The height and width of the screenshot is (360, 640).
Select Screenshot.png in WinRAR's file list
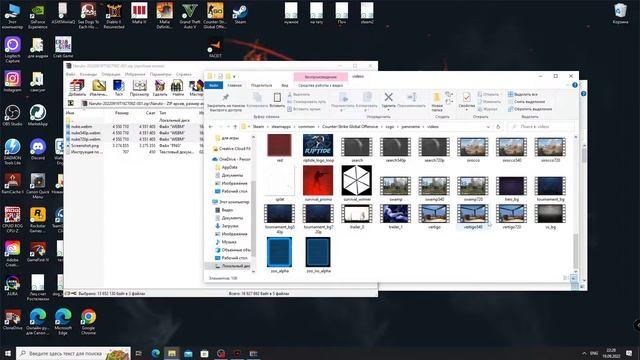(x=84, y=146)
